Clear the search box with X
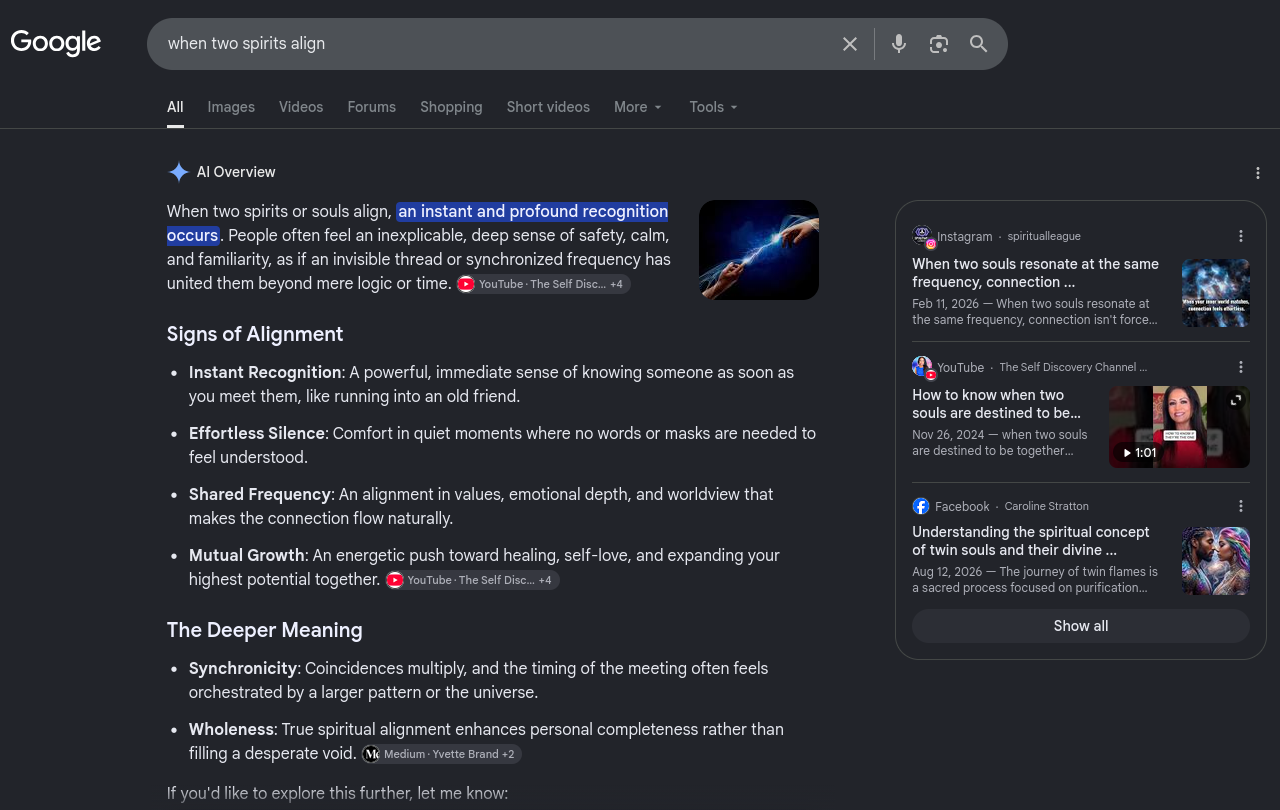1280x810 pixels. 850,44
